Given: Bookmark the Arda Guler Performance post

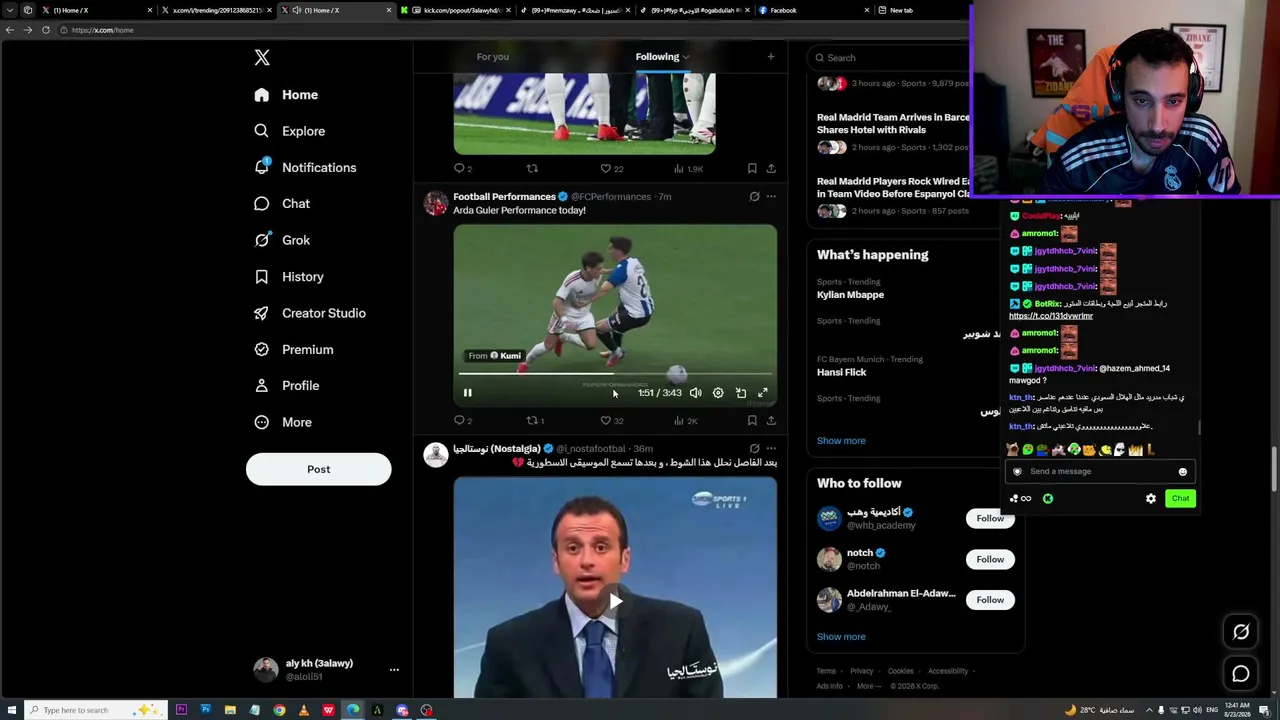Looking at the screenshot, I should click(752, 421).
